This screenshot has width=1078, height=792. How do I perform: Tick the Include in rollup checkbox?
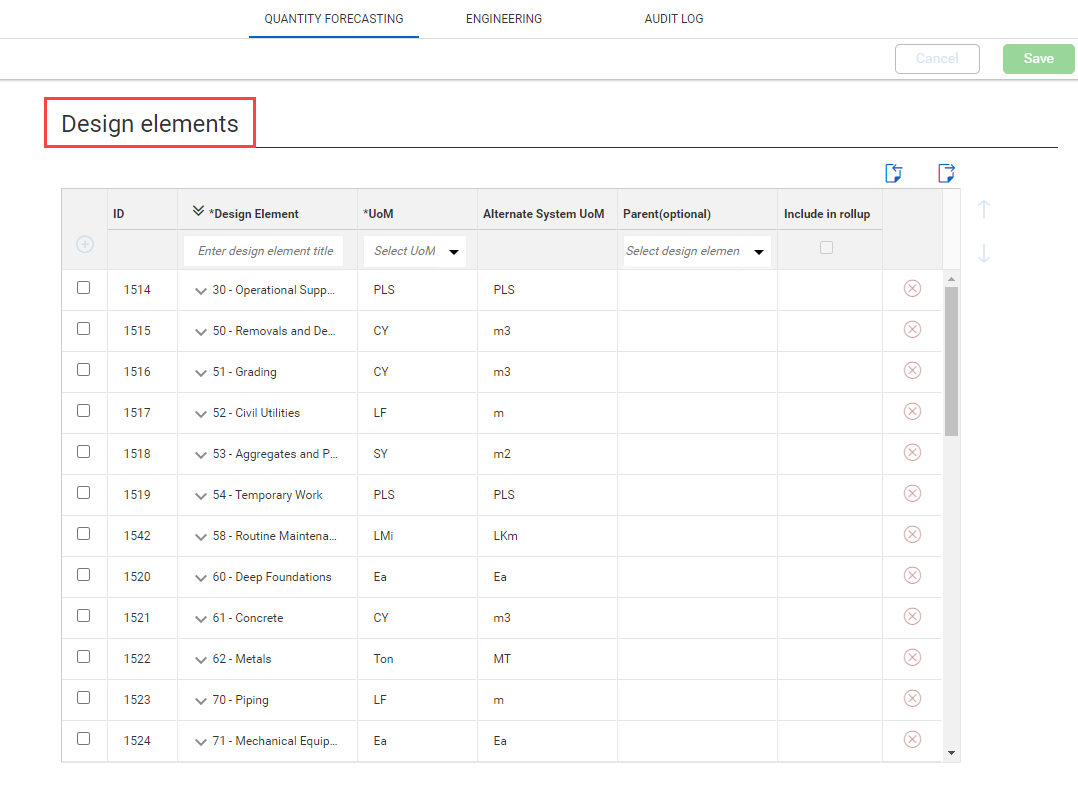(x=826, y=248)
